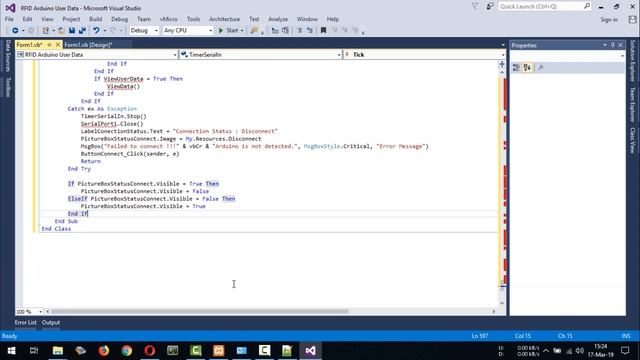Viewport: 640px width, 360px height.
Task: Open the Task View taskbar button
Action: [34, 351]
